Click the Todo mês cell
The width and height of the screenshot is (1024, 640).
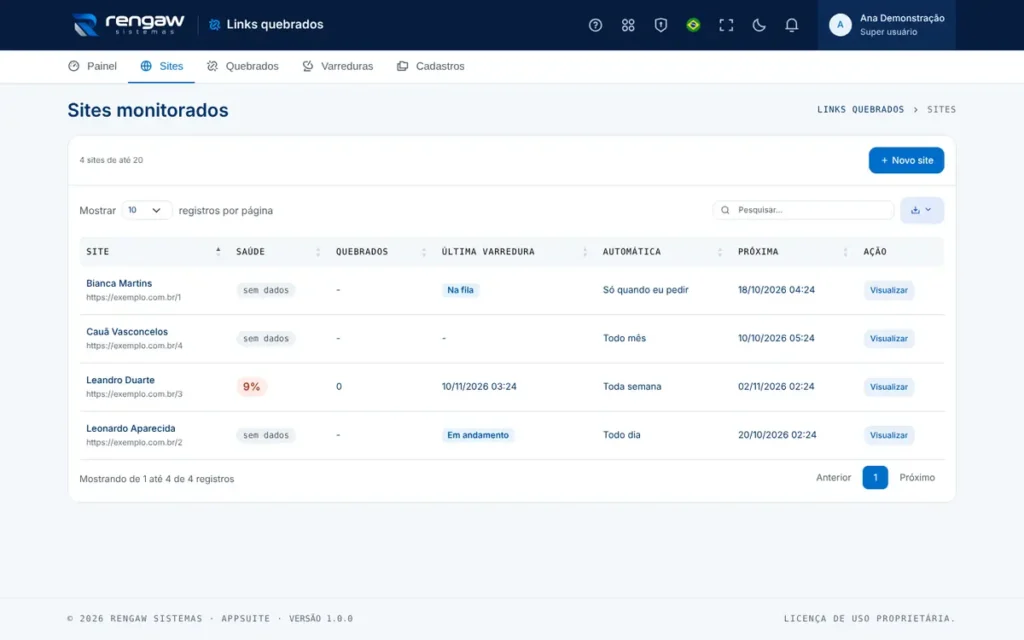[624, 338]
